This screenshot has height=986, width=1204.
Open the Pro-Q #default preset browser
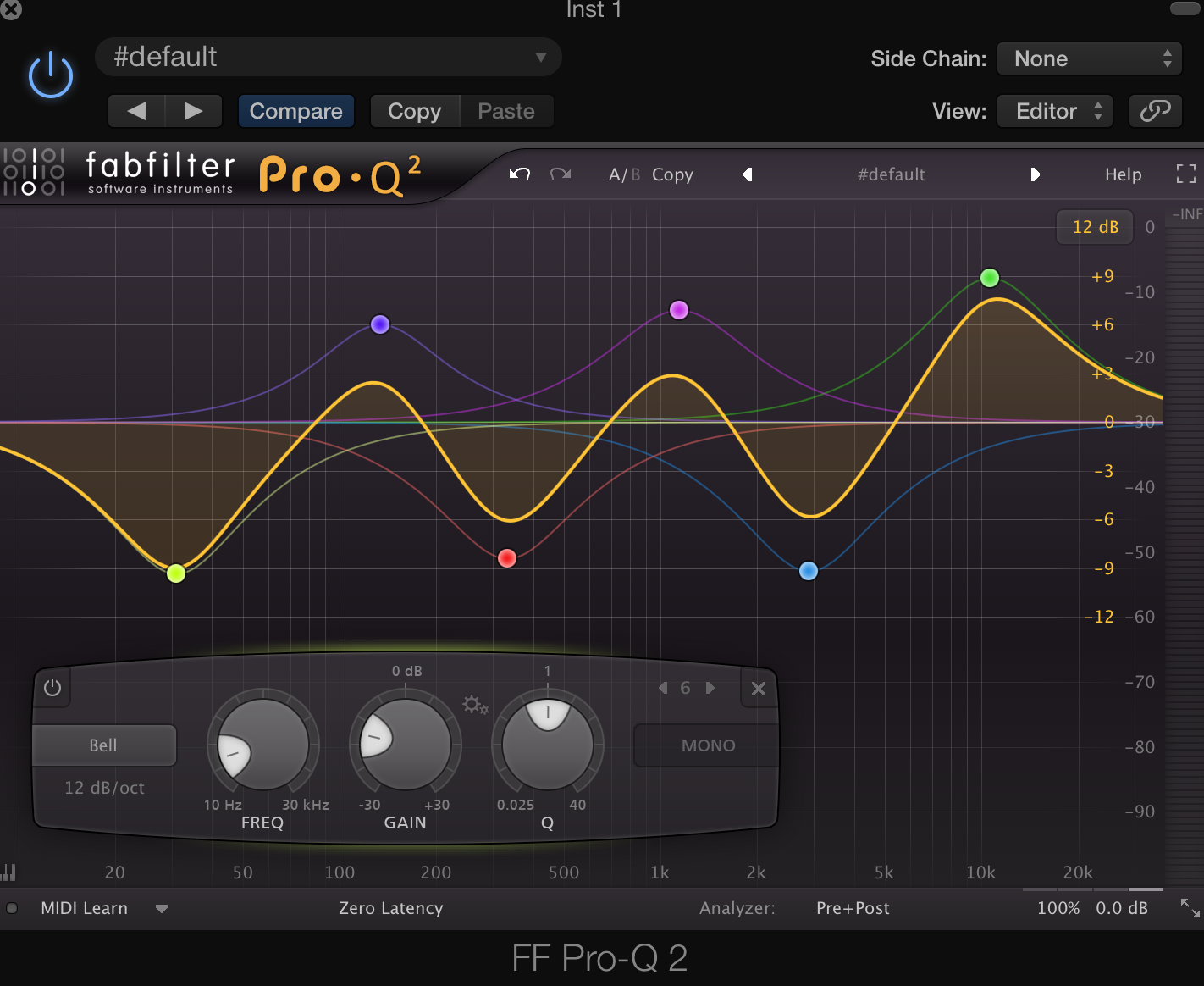click(891, 174)
